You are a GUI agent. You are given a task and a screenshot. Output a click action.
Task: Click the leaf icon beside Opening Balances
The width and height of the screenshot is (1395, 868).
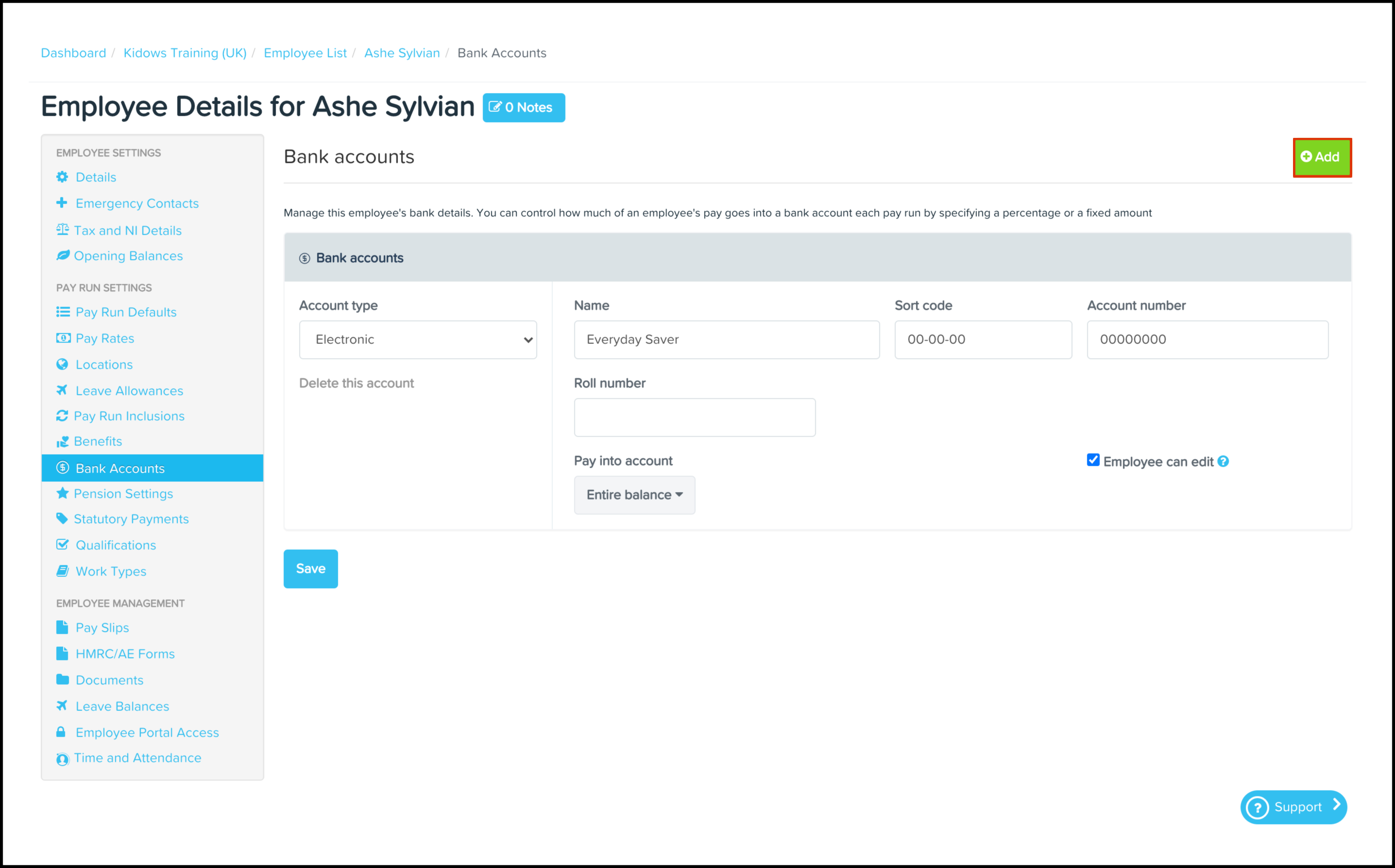coord(63,255)
